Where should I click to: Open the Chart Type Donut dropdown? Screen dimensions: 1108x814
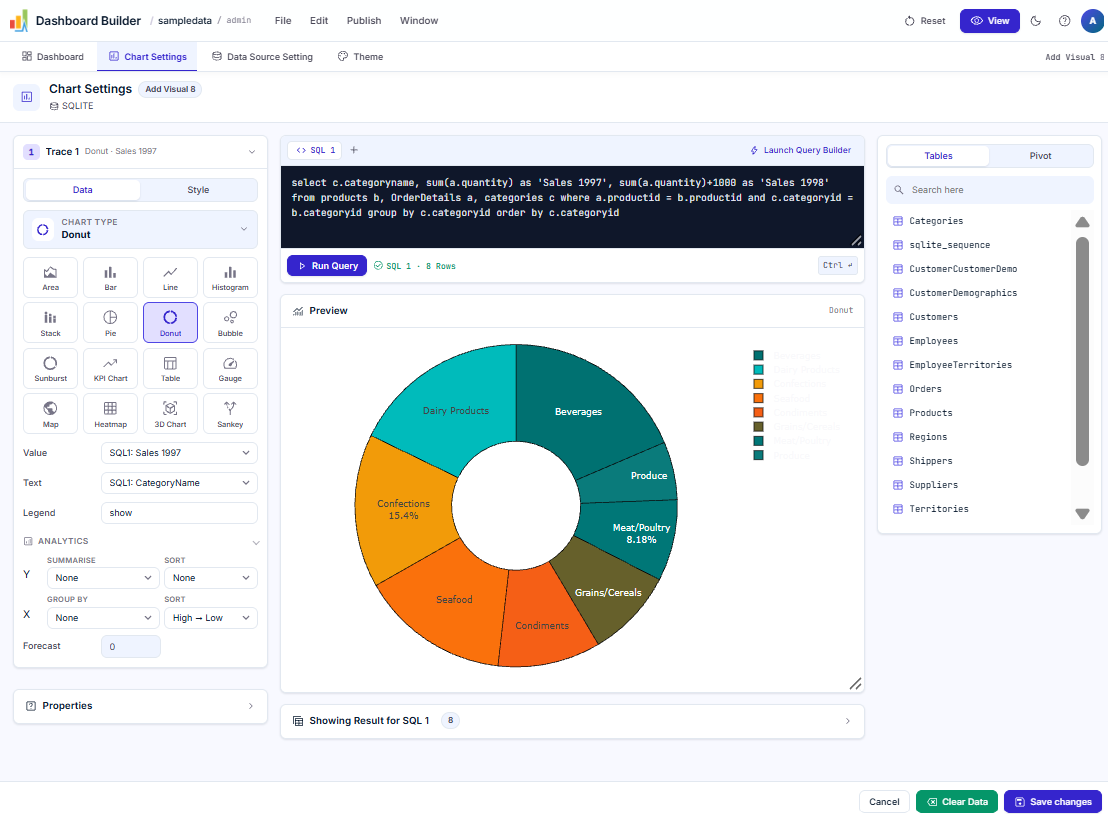pos(141,229)
